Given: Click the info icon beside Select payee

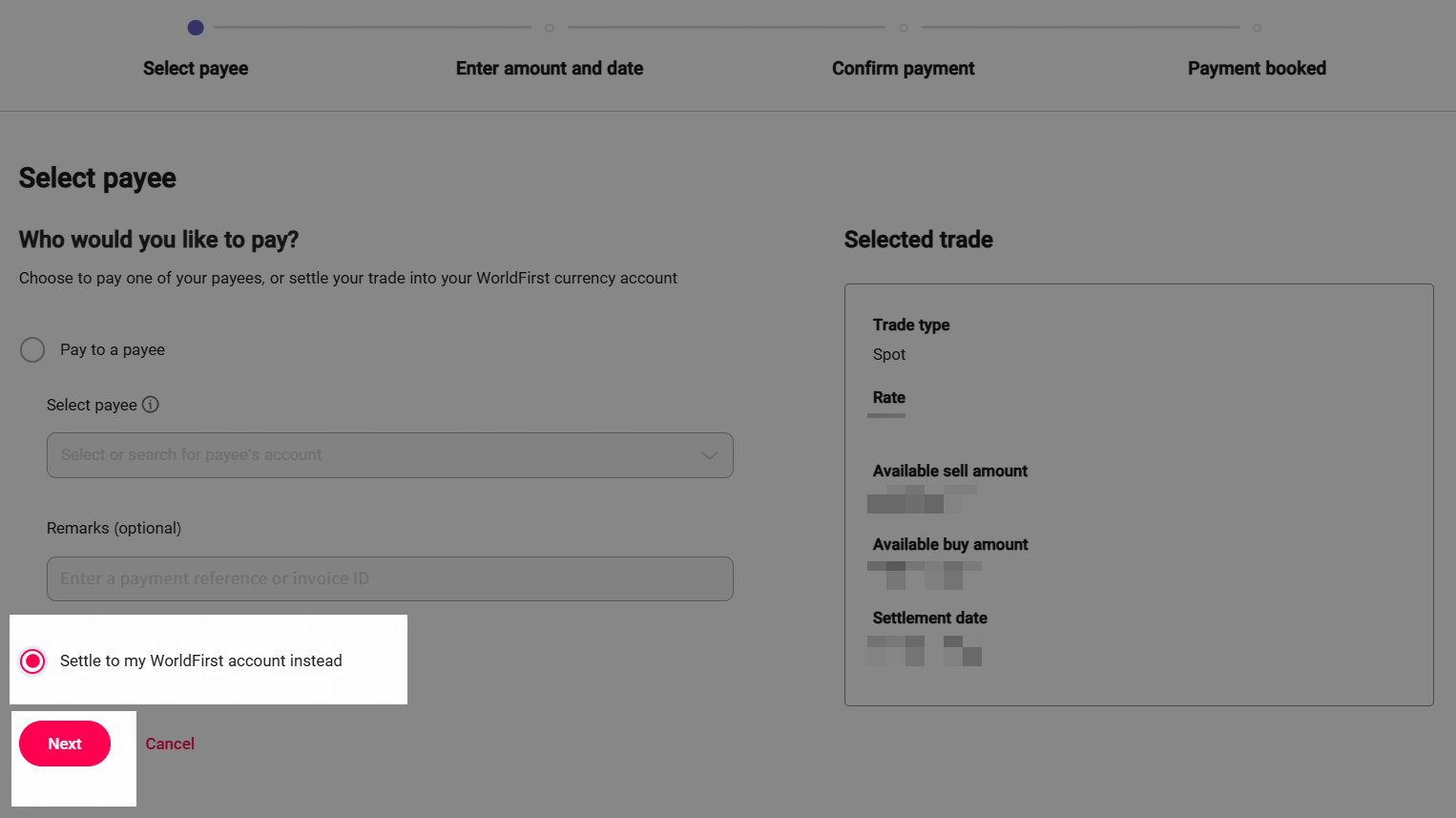Looking at the screenshot, I should coord(151,405).
